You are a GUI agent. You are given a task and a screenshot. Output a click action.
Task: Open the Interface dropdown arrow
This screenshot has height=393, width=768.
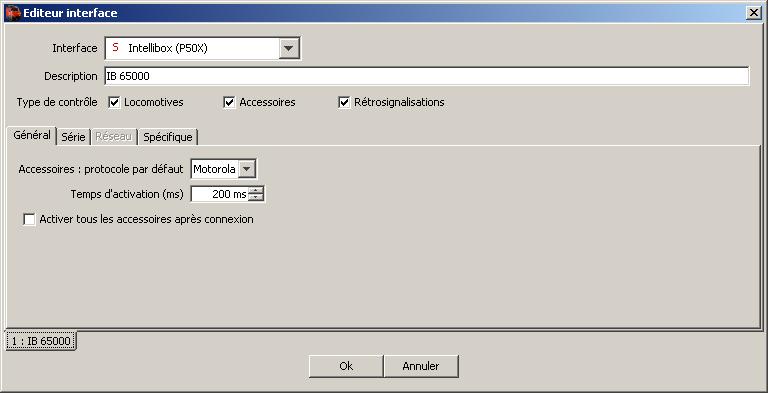(x=289, y=48)
